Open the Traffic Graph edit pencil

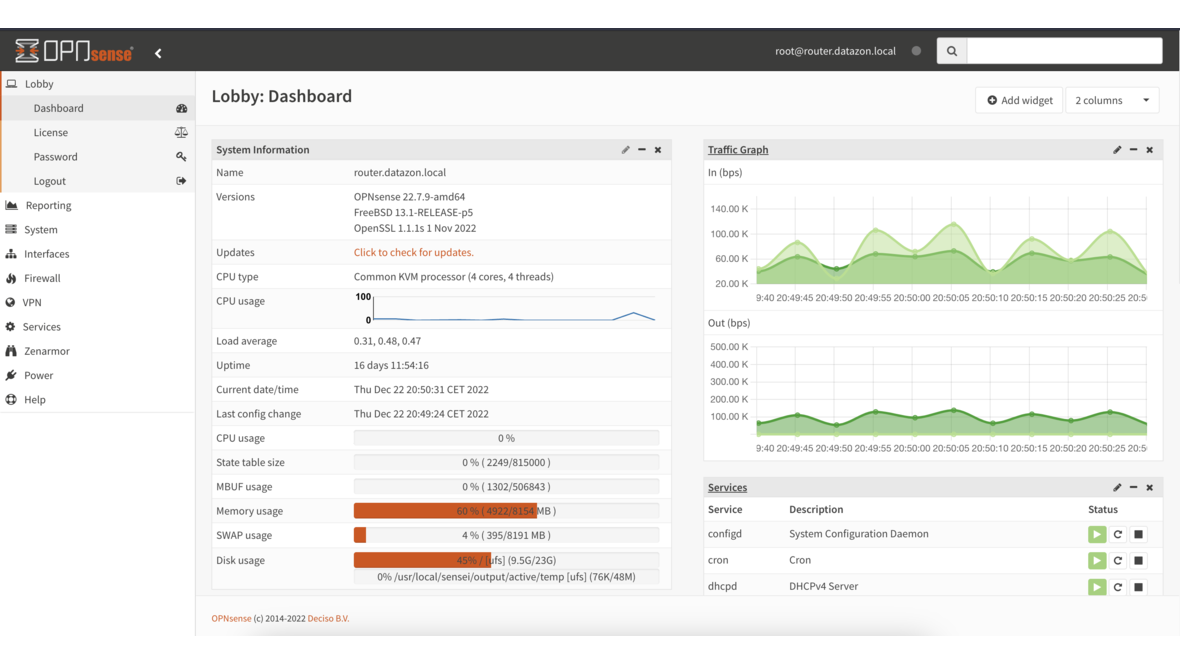(x=1116, y=149)
